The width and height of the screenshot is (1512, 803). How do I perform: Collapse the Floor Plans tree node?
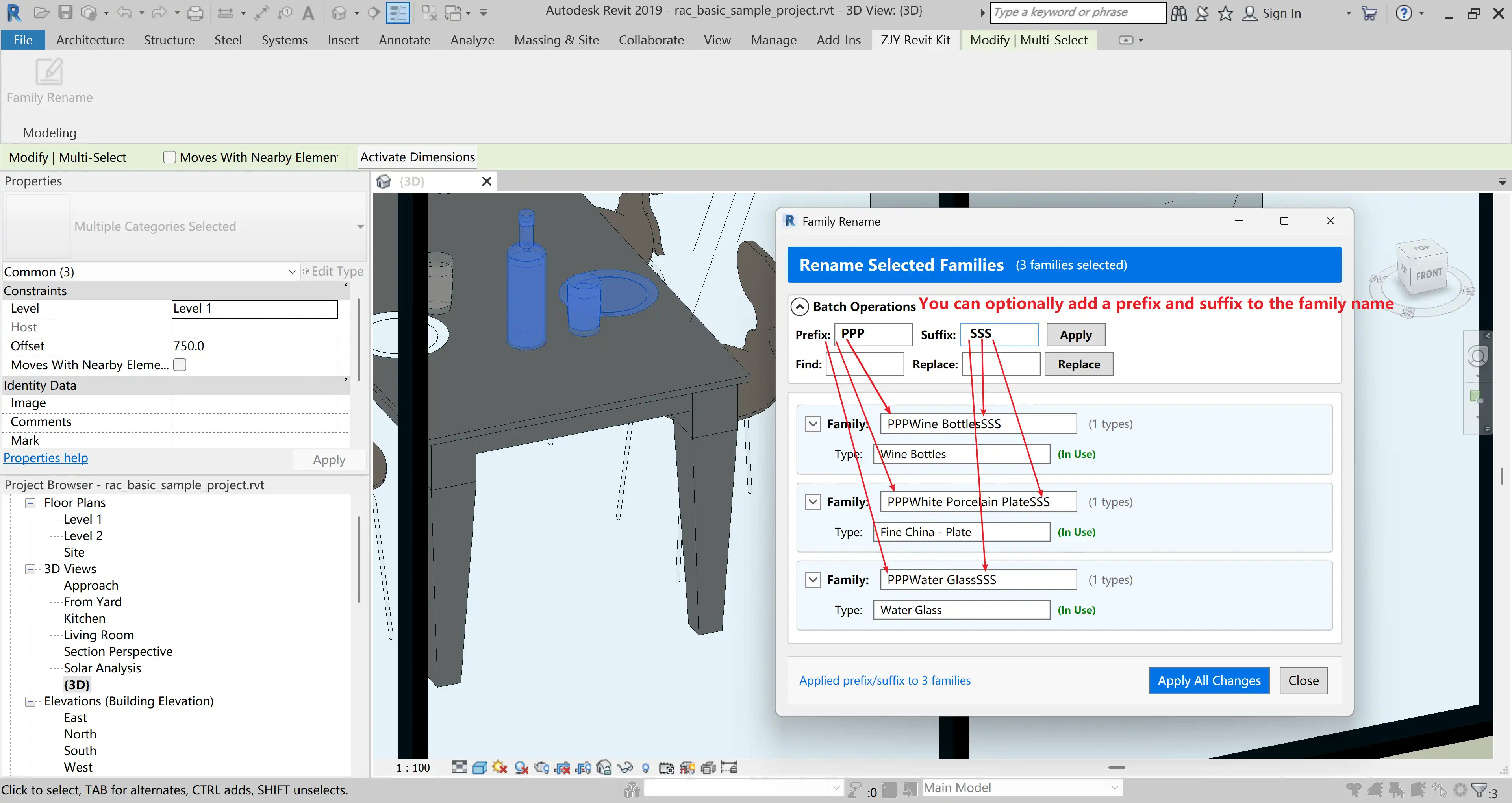(30, 503)
